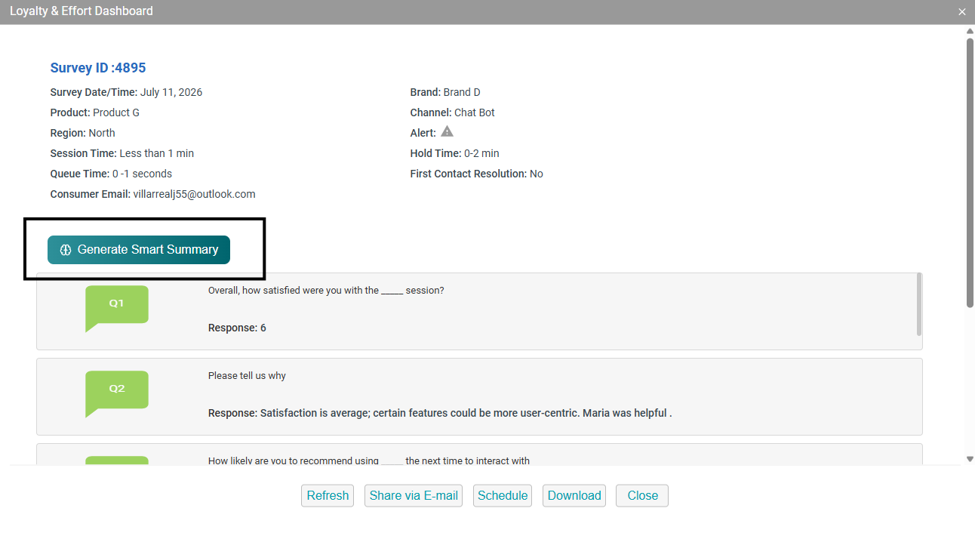Click the Q2 question text Please tell us why

247,375
